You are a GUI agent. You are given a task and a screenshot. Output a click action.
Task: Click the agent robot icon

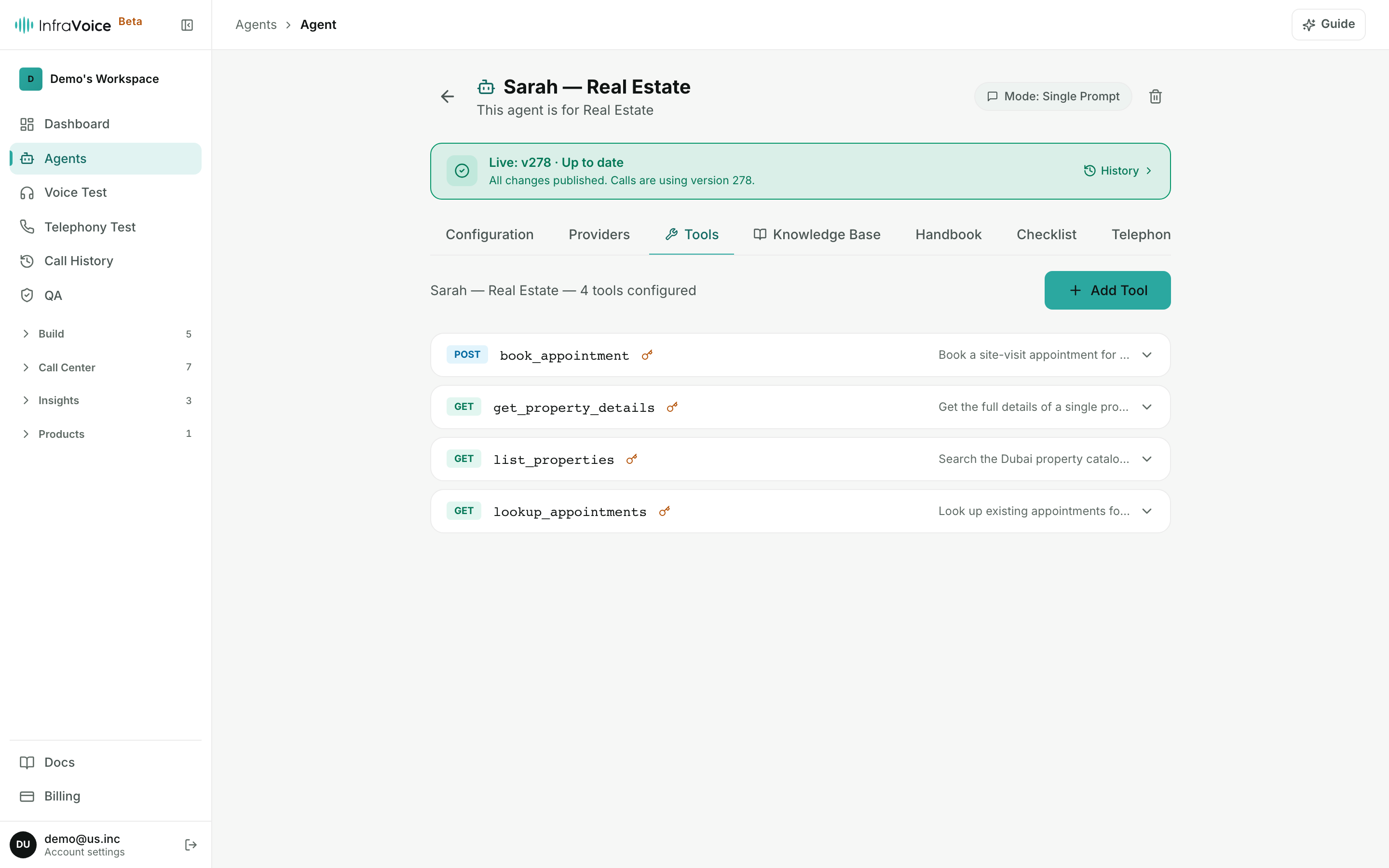[486, 87]
